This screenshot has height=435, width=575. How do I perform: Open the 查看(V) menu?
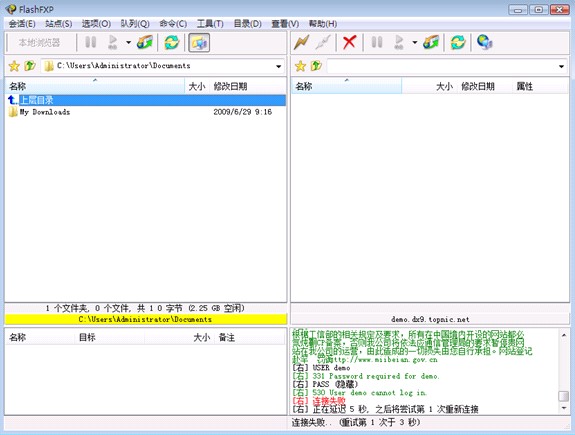pos(285,24)
